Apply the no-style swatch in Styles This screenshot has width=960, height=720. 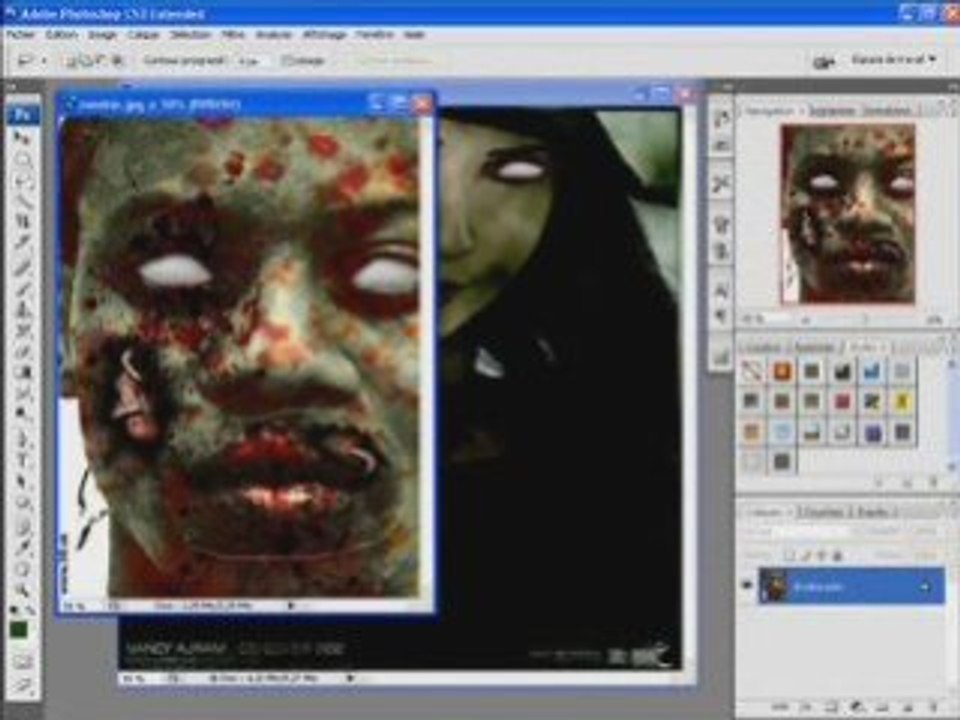coord(751,370)
